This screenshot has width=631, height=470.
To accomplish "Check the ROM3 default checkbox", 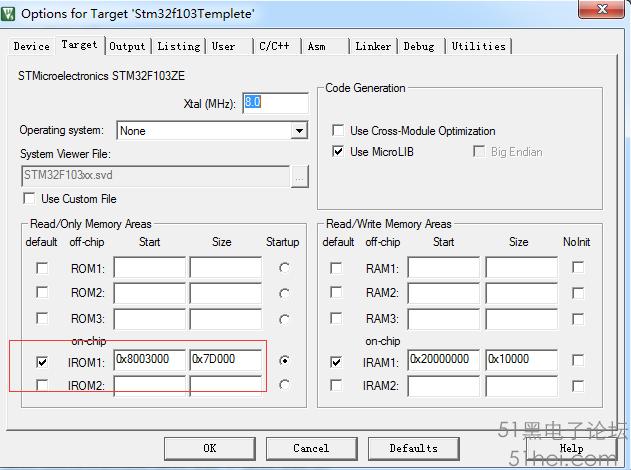I will [x=42, y=318].
